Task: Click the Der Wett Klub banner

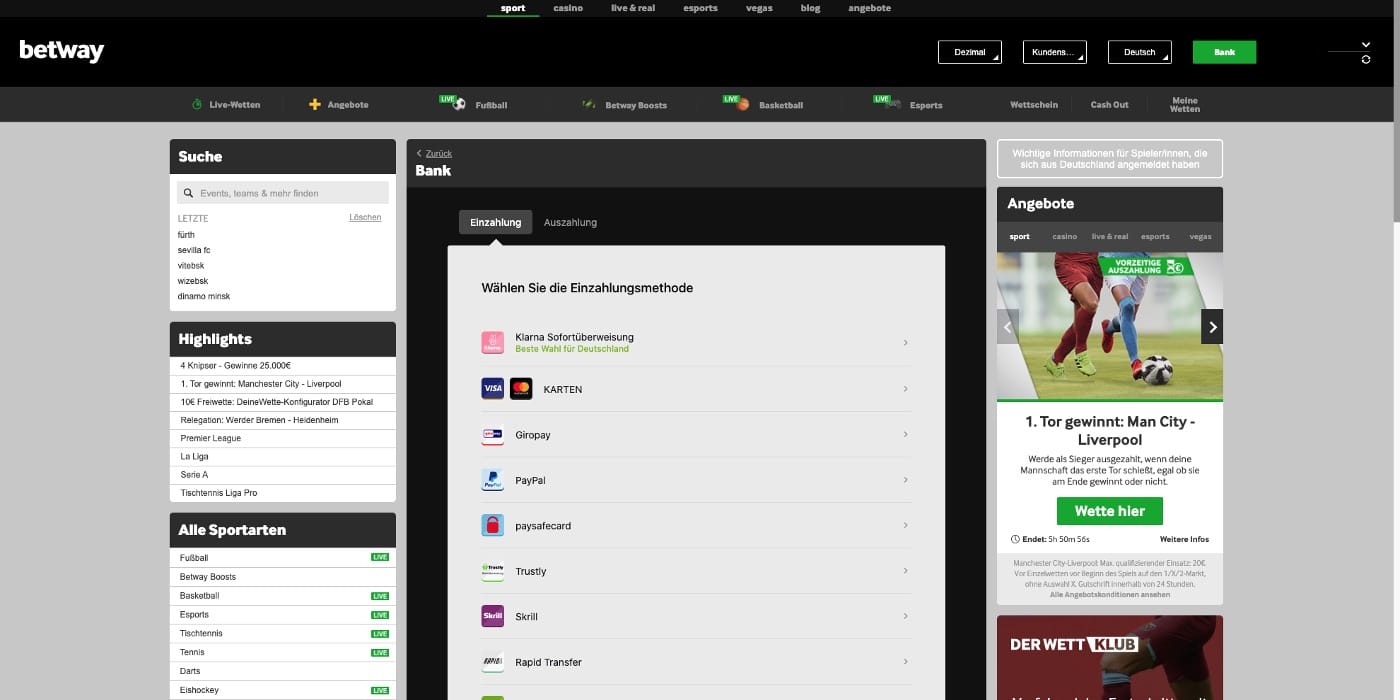Action: pyautogui.click(x=1110, y=657)
